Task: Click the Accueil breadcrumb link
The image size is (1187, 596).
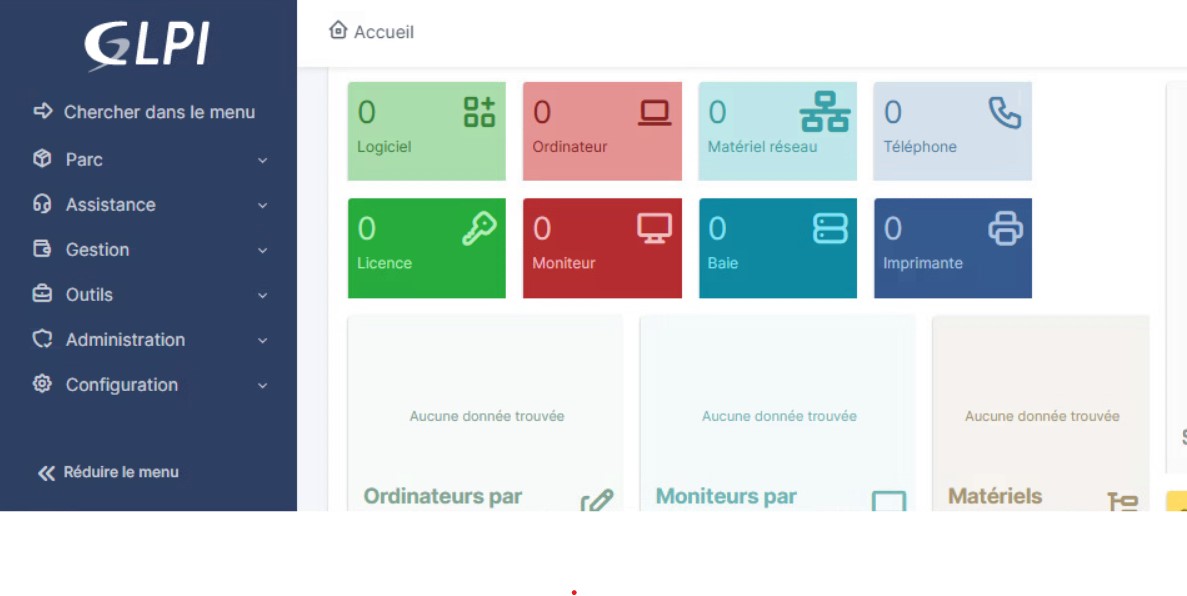Action: click(383, 32)
